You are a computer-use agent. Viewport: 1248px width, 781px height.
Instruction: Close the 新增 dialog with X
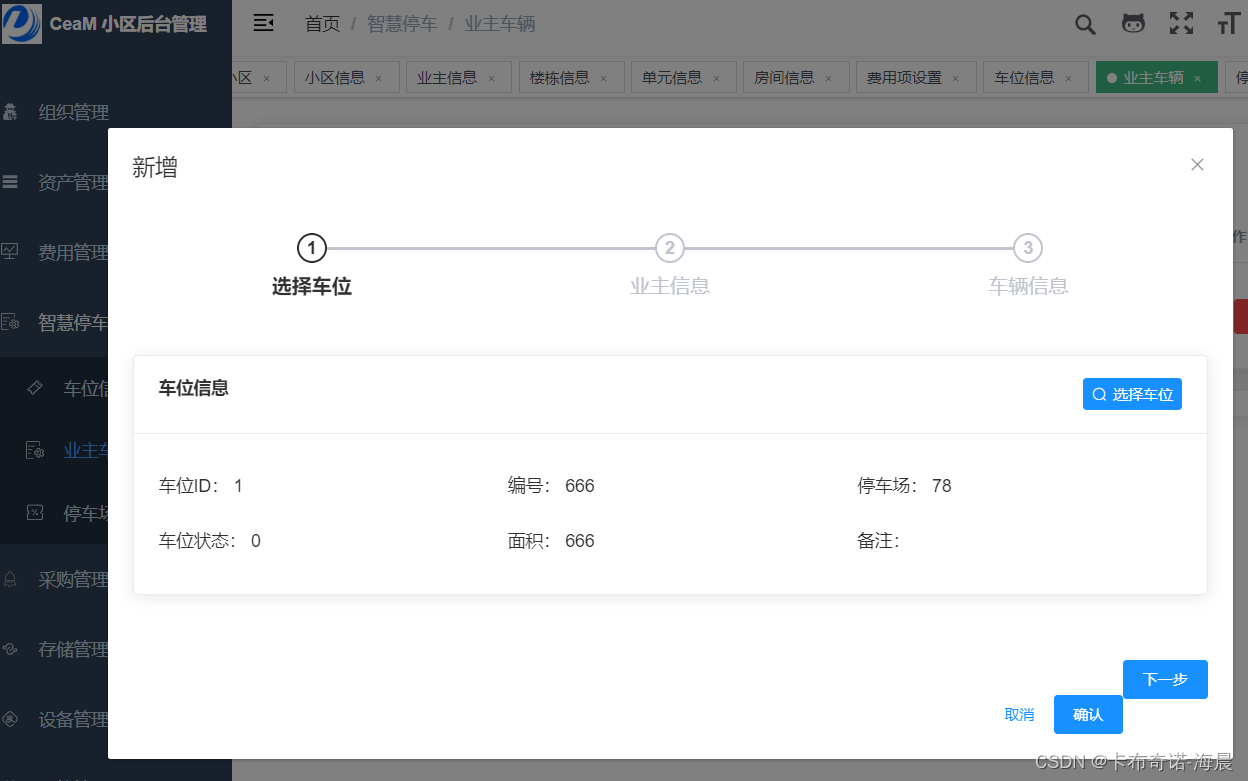pyautogui.click(x=1197, y=165)
